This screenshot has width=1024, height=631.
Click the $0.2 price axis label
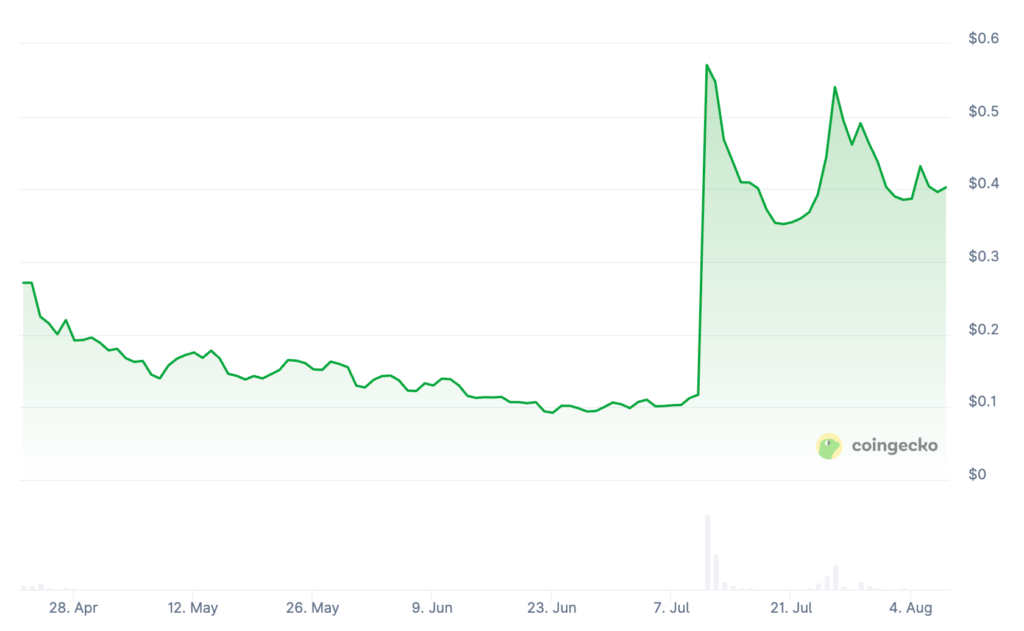983,330
